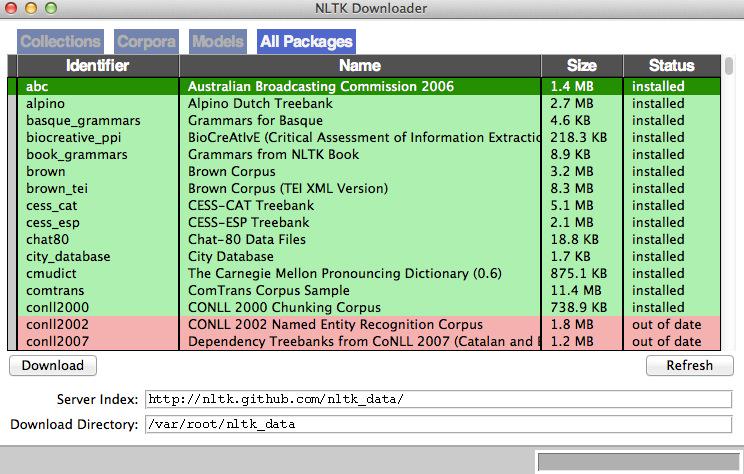Open the Models tab

pos(218,42)
